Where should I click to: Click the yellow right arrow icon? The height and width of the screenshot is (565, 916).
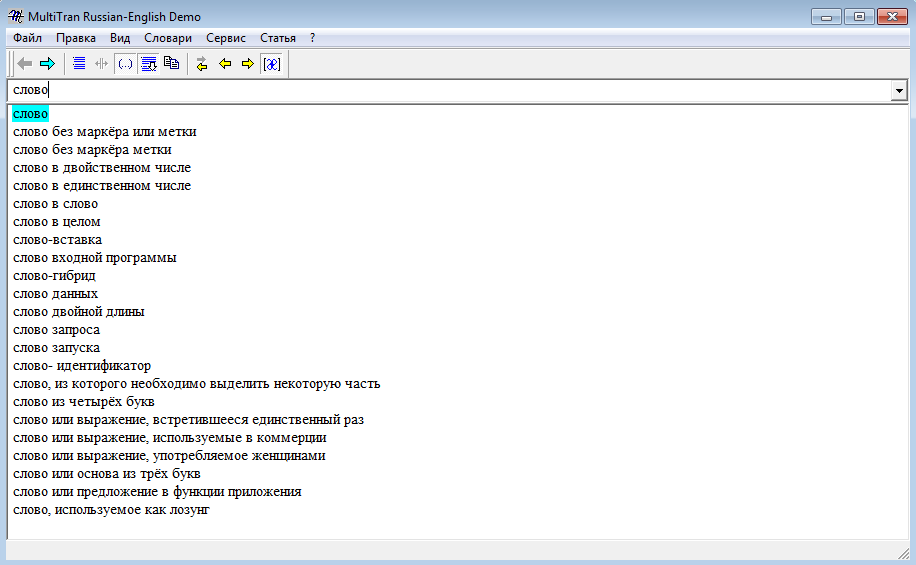pos(248,64)
